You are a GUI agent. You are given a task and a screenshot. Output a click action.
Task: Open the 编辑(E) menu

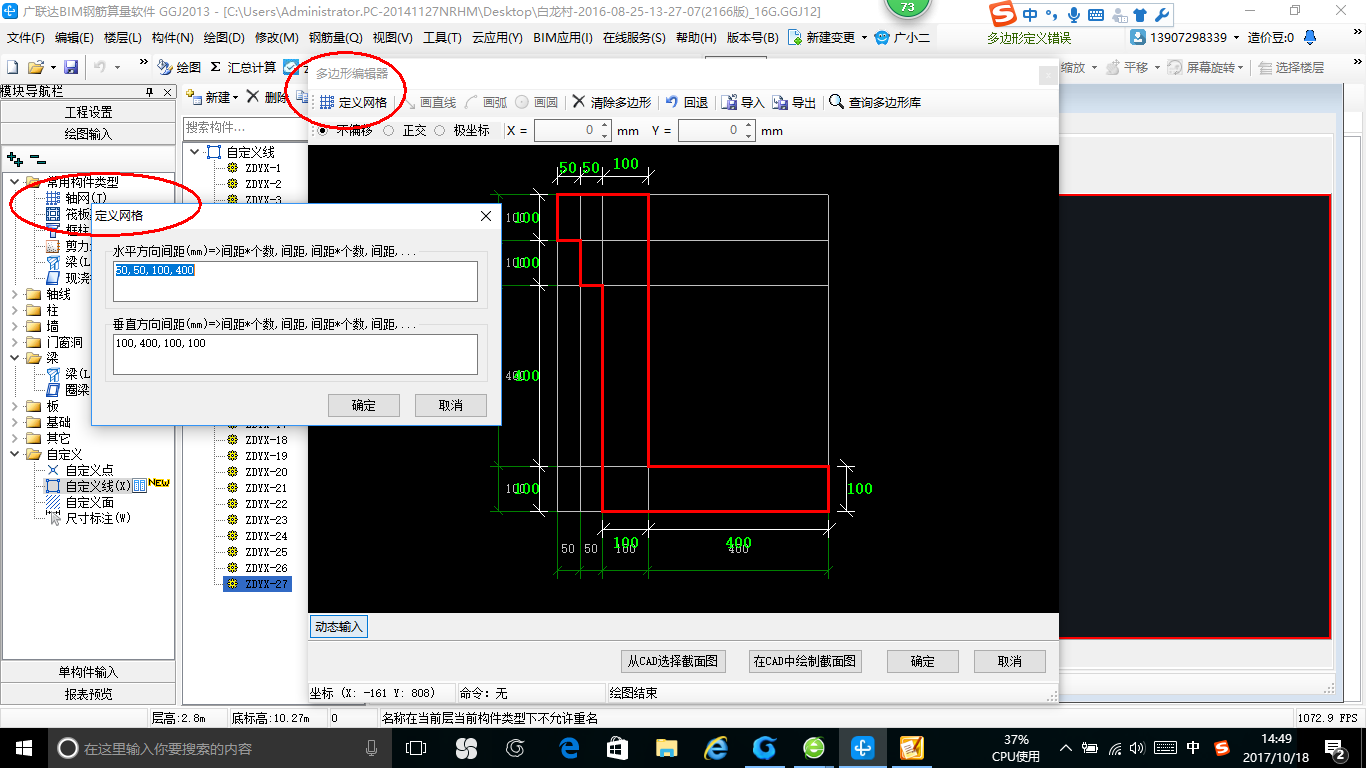click(74, 38)
